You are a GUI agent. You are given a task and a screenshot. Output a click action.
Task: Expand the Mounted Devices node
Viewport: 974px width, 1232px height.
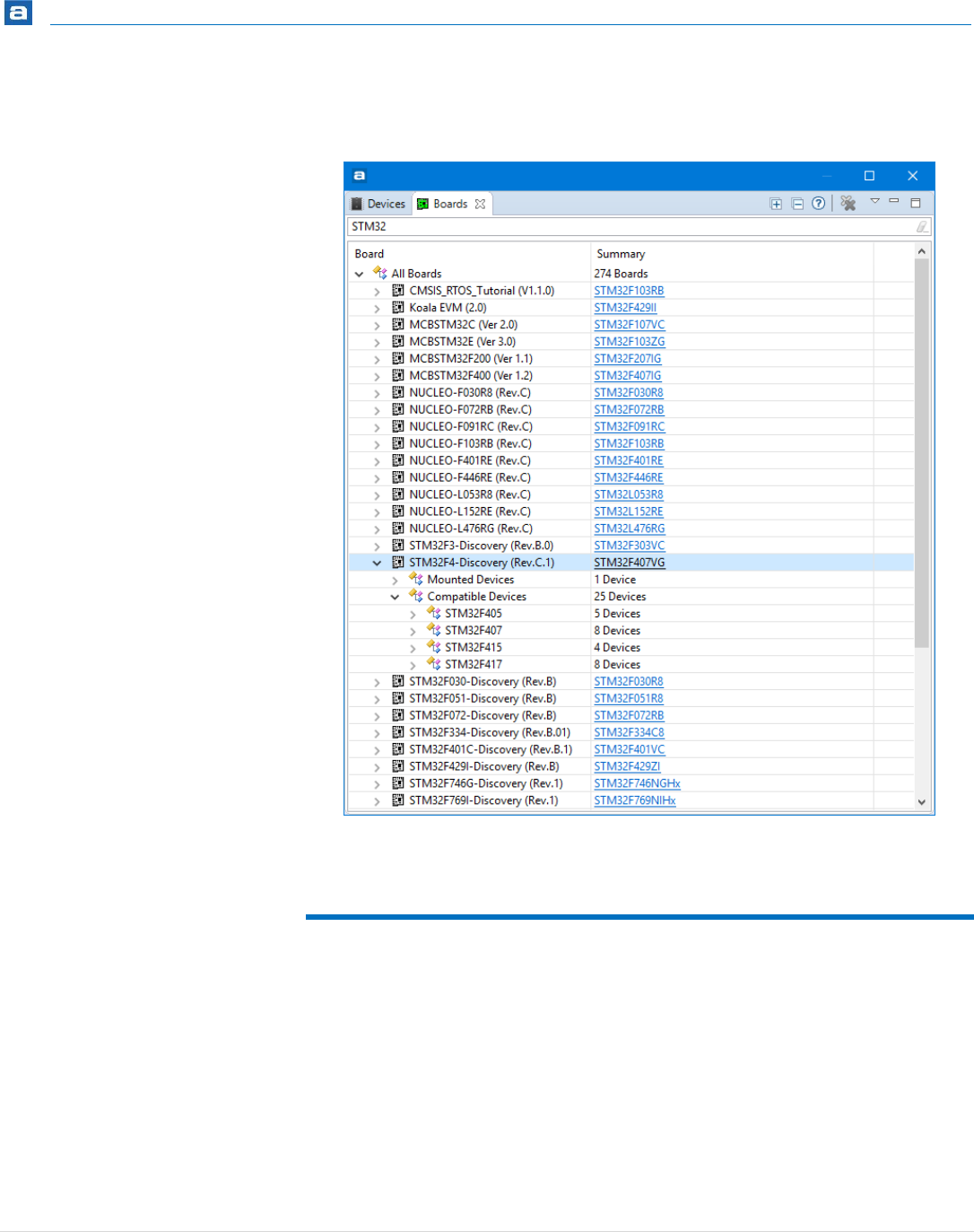click(395, 581)
